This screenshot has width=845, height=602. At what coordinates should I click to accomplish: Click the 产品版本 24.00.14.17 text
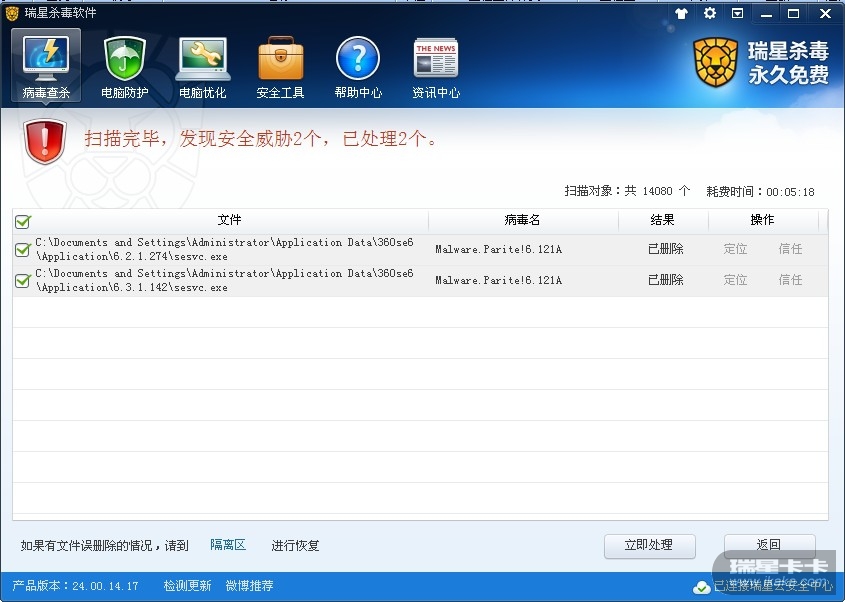pyautogui.click(x=75, y=586)
